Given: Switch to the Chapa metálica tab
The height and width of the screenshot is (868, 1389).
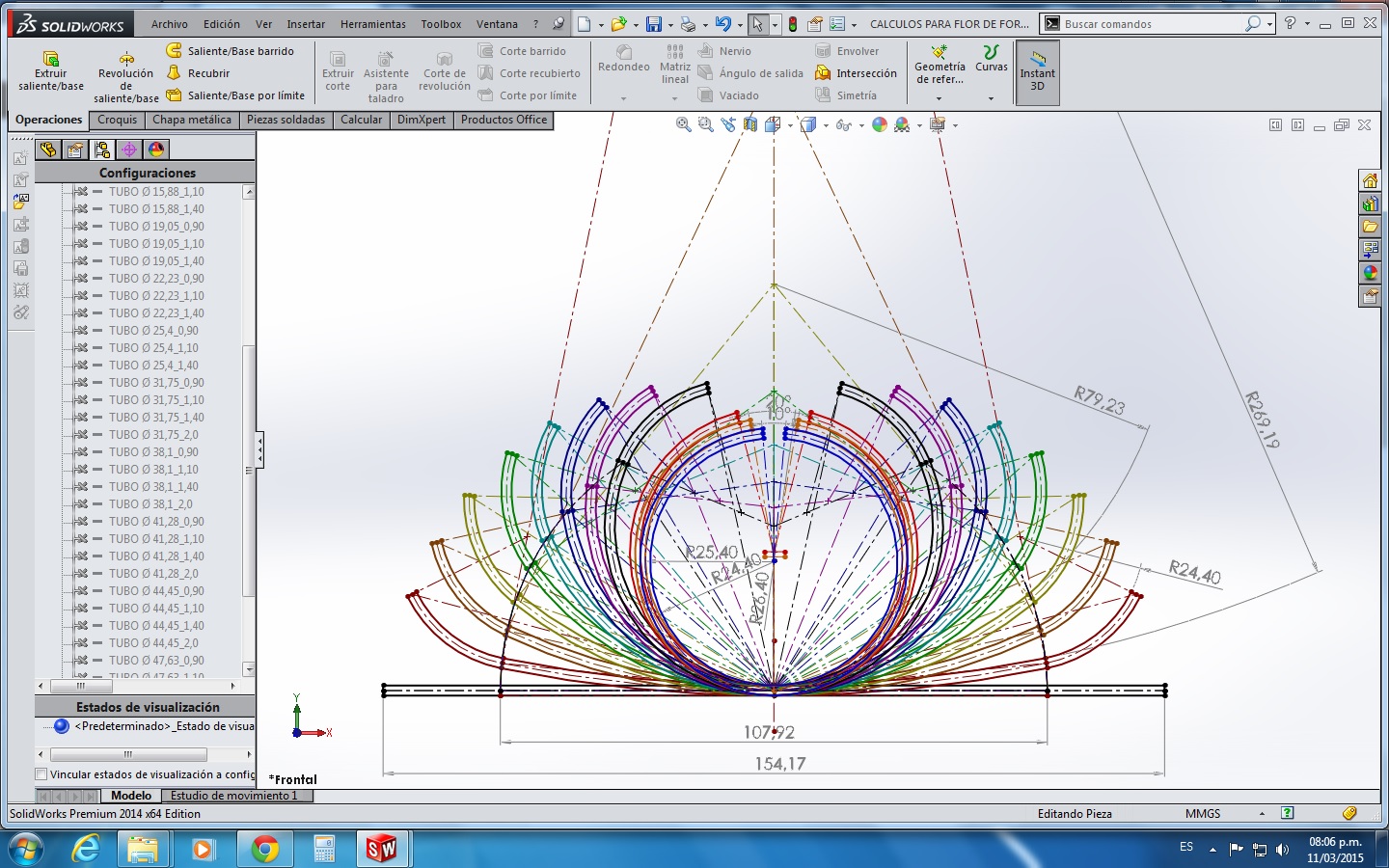Looking at the screenshot, I should coord(192,120).
